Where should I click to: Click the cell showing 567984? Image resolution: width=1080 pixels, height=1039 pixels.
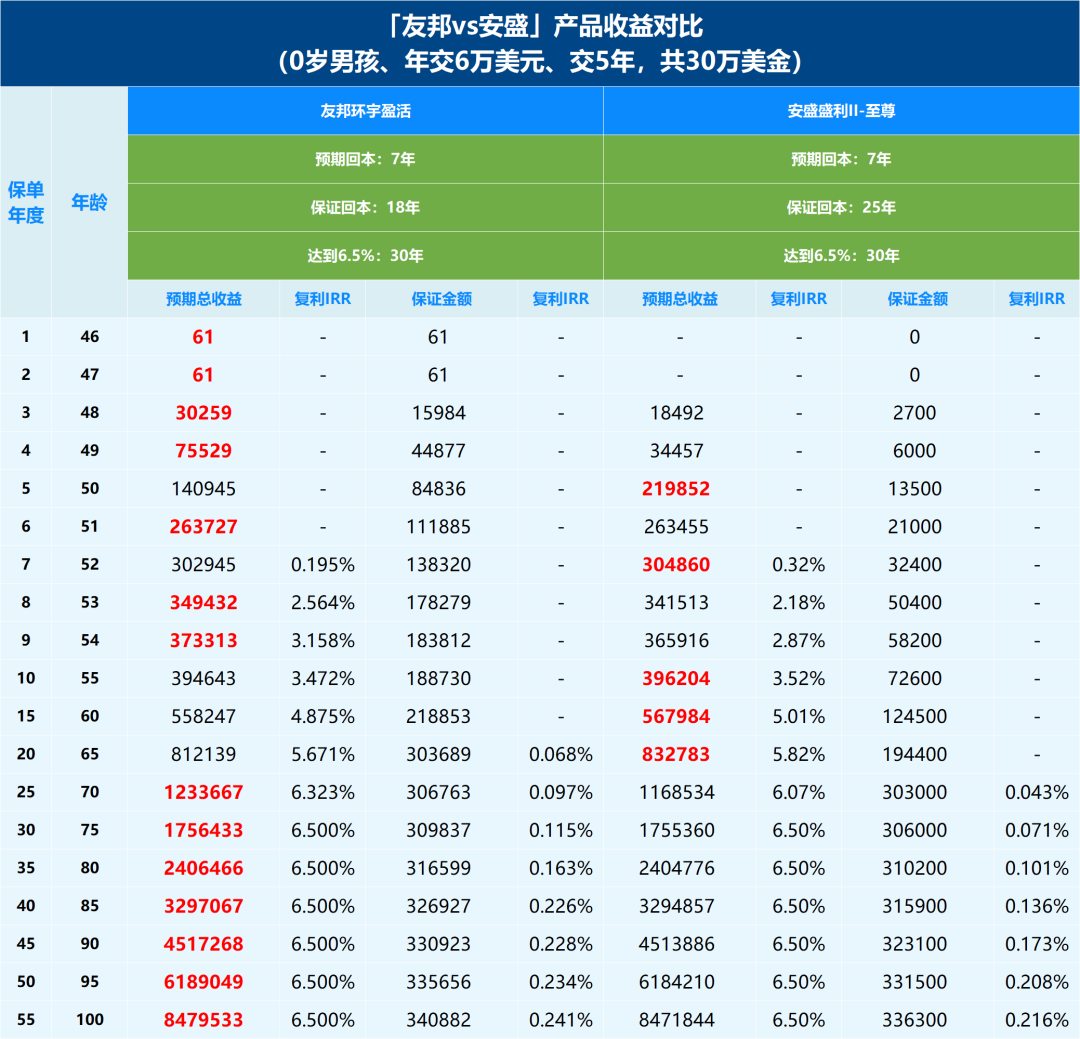[x=679, y=717]
